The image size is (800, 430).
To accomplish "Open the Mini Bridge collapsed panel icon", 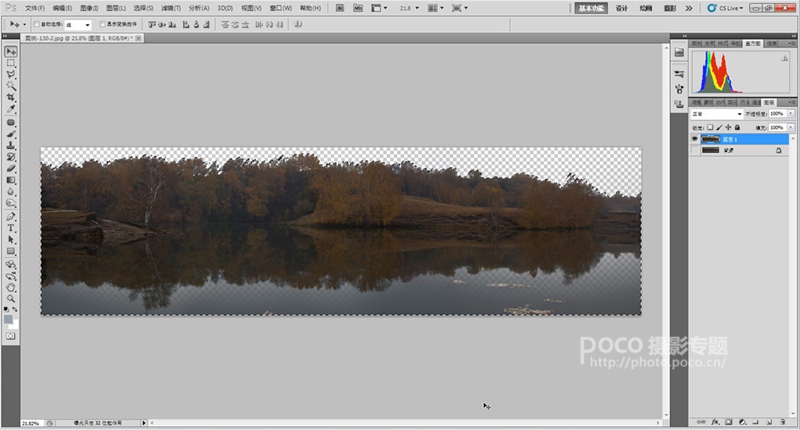I will click(679, 53).
